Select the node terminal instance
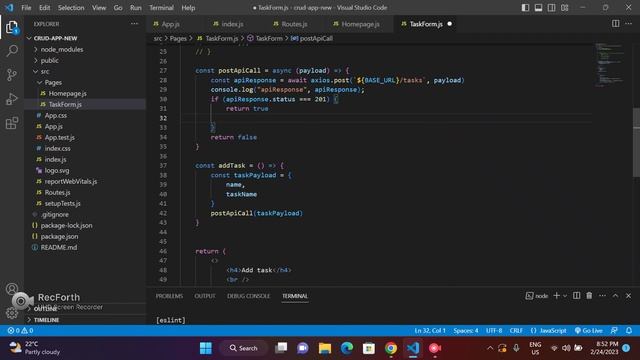The image size is (640, 360). point(537,296)
